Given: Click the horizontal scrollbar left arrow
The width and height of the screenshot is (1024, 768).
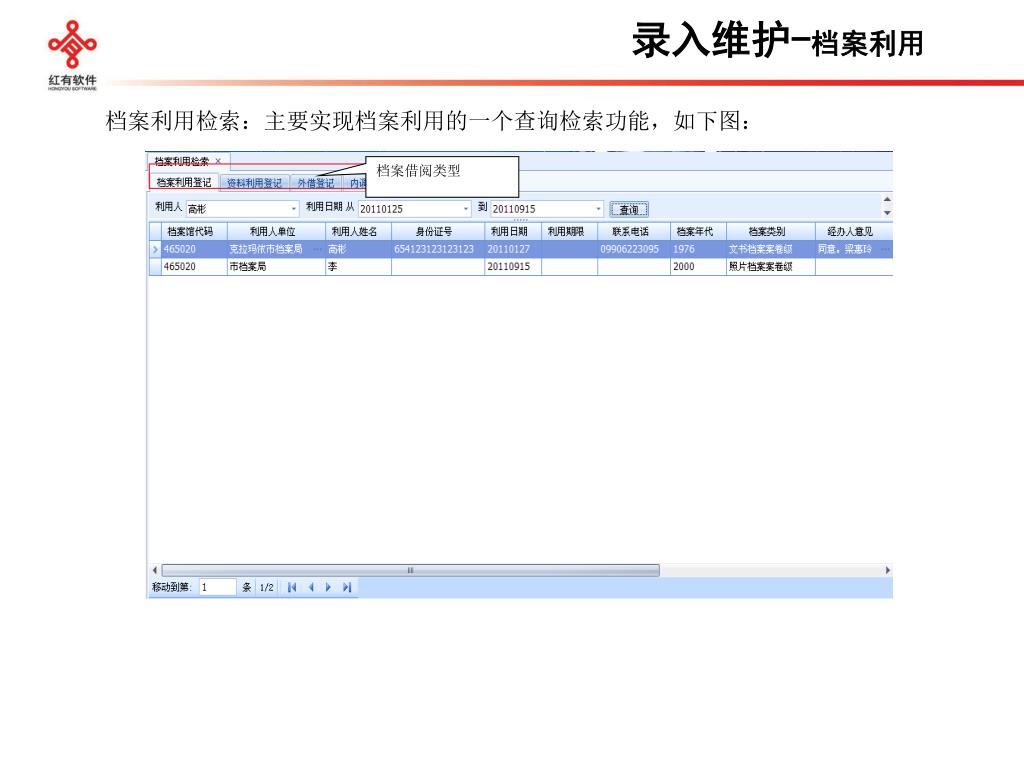Looking at the screenshot, I should (155, 570).
